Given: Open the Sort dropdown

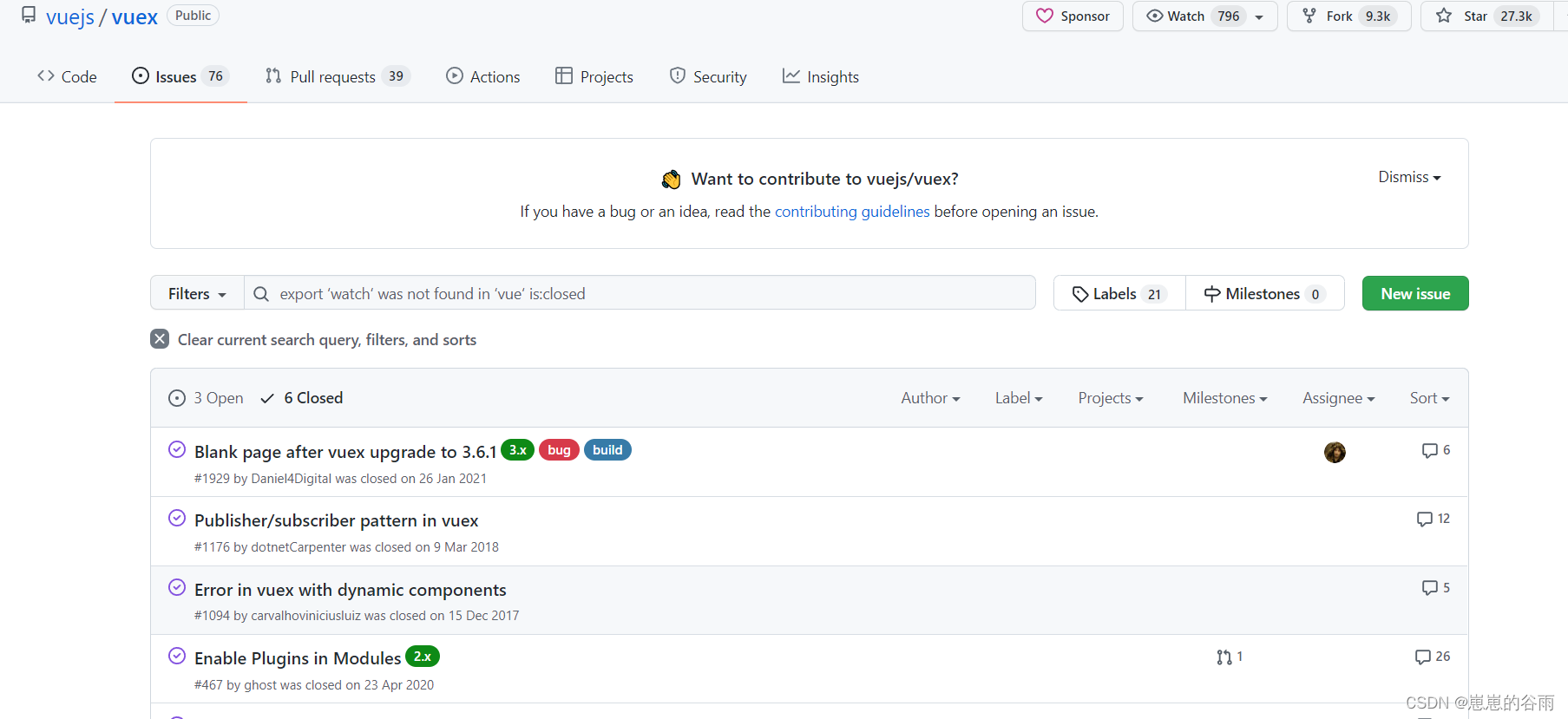Looking at the screenshot, I should 1430,398.
